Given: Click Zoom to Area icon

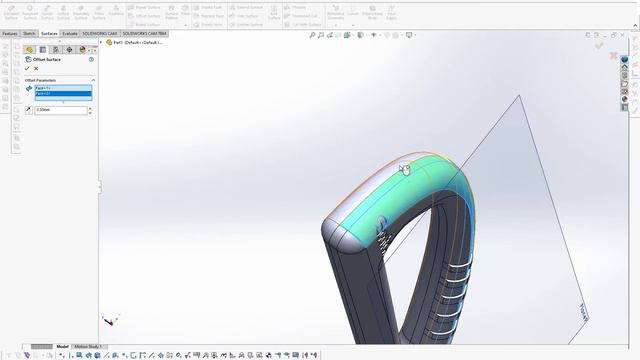Looking at the screenshot, I should tap(321, 35).
